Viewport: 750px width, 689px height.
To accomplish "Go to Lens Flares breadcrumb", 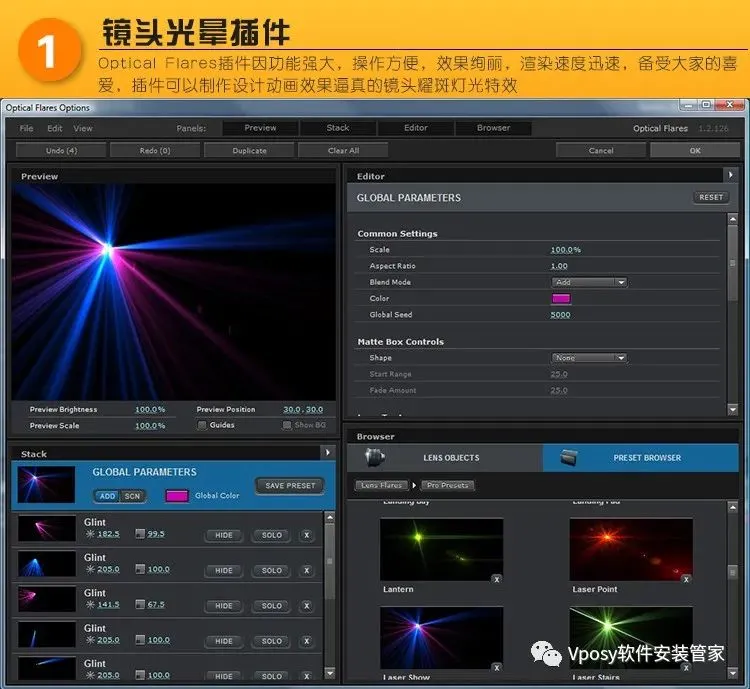I will (382, 485).
